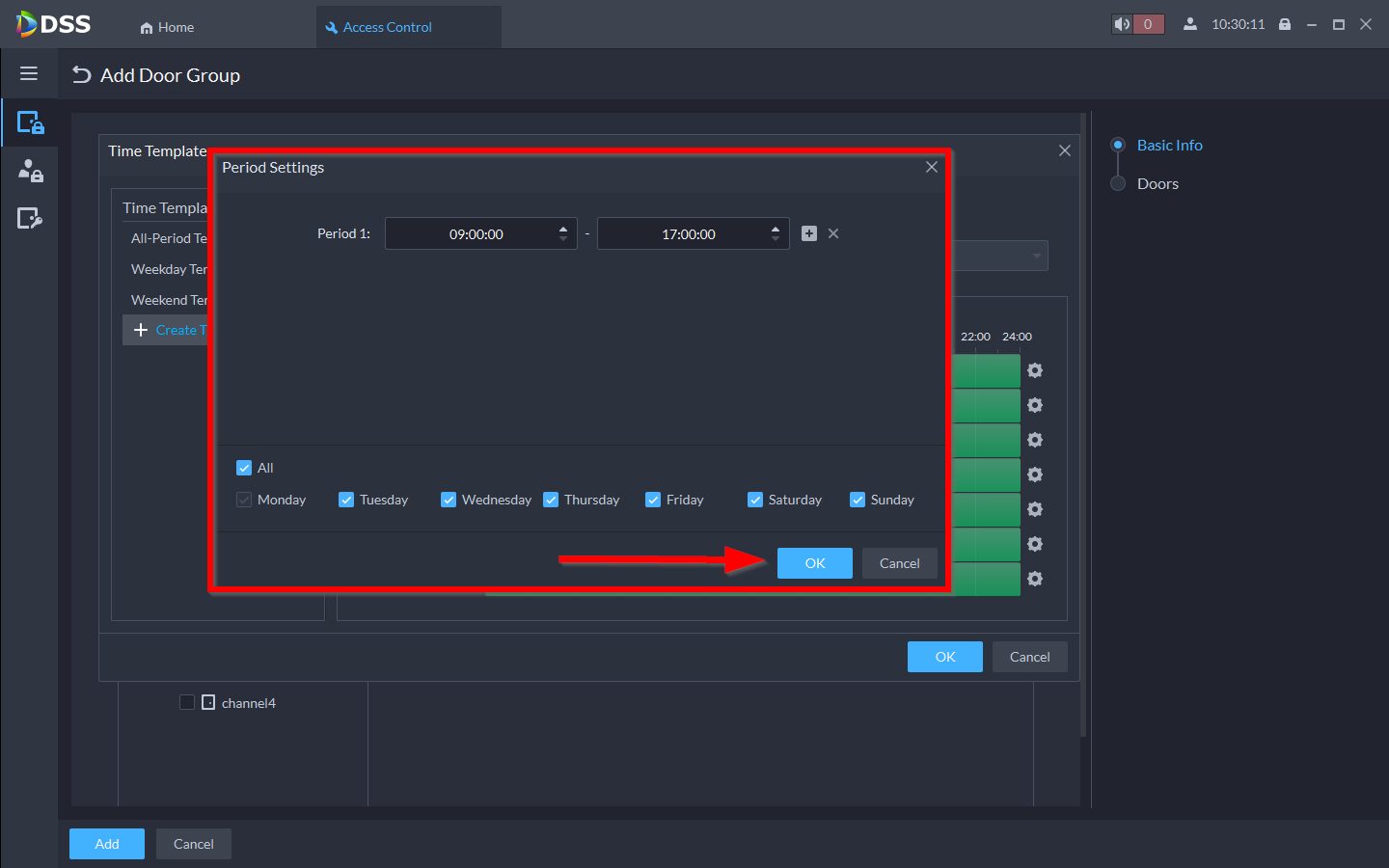Confirm Period Settings with OK button
Viewport: 1389px width, 868px height.
(x=815, y=563)
